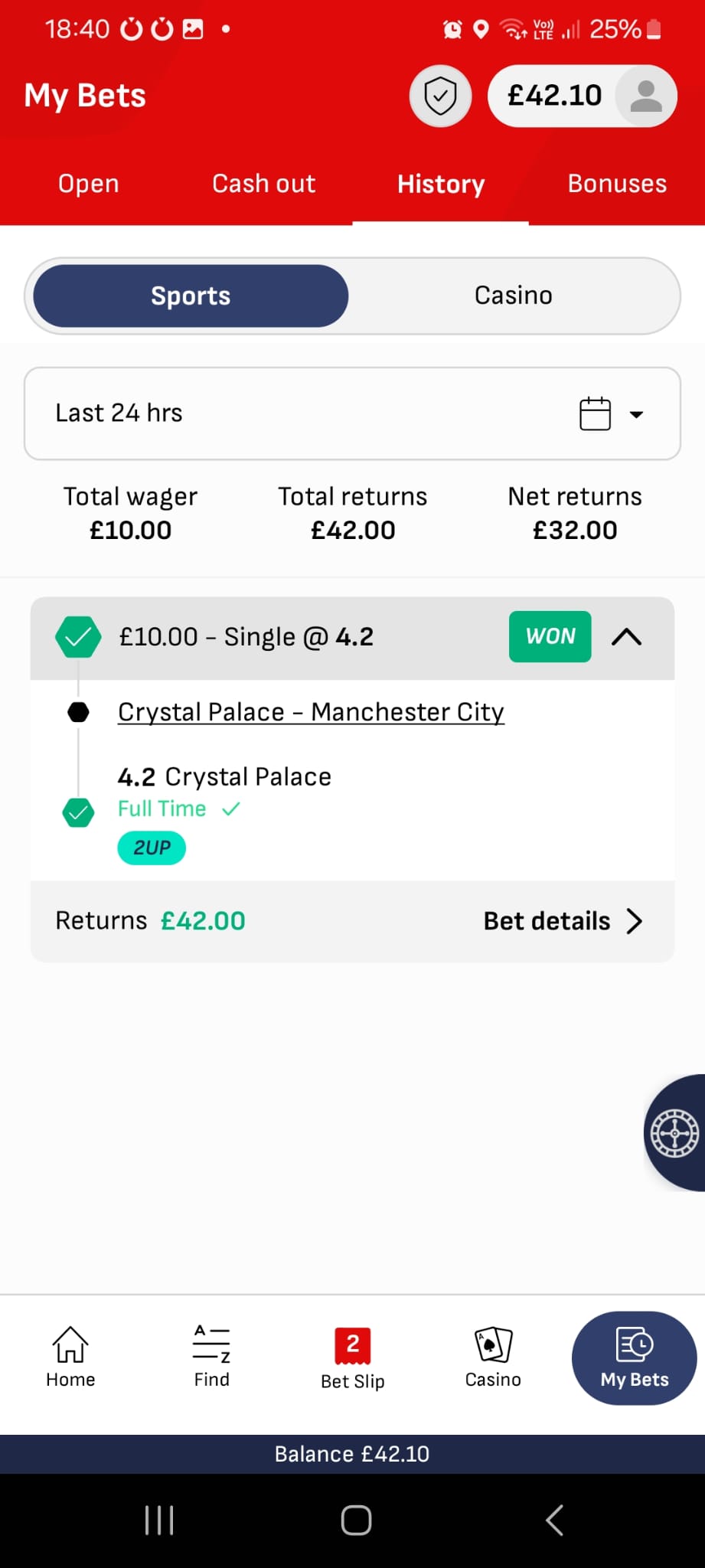The height and width of the screenshot is (1568, 705).
Task: Open the Find A–Z search
Action: click(211, 1357)
